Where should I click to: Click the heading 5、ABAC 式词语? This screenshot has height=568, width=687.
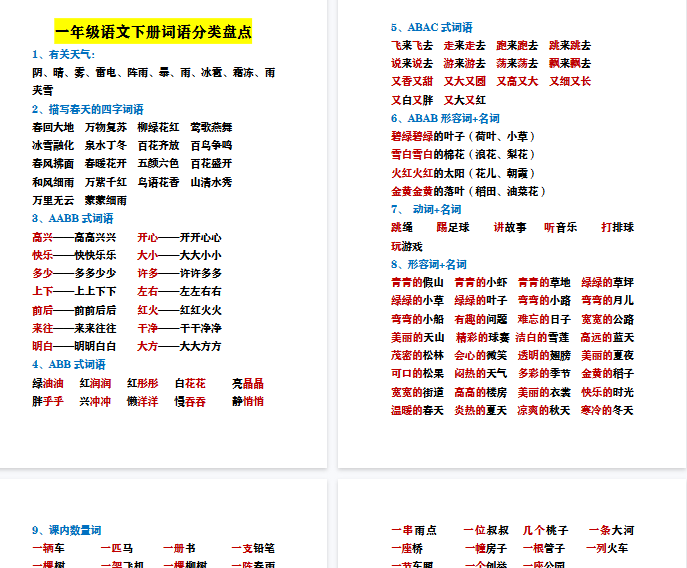point(431,27)
